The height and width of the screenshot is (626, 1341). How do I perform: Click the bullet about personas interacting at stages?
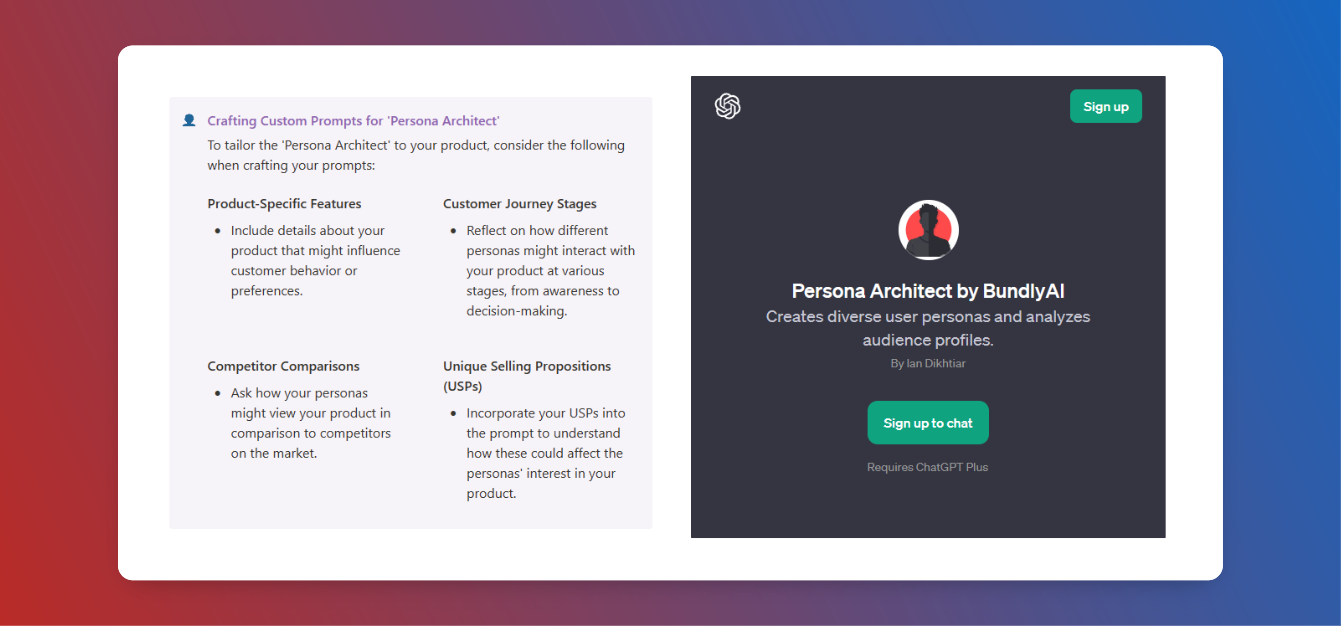[x=550, y=271]
